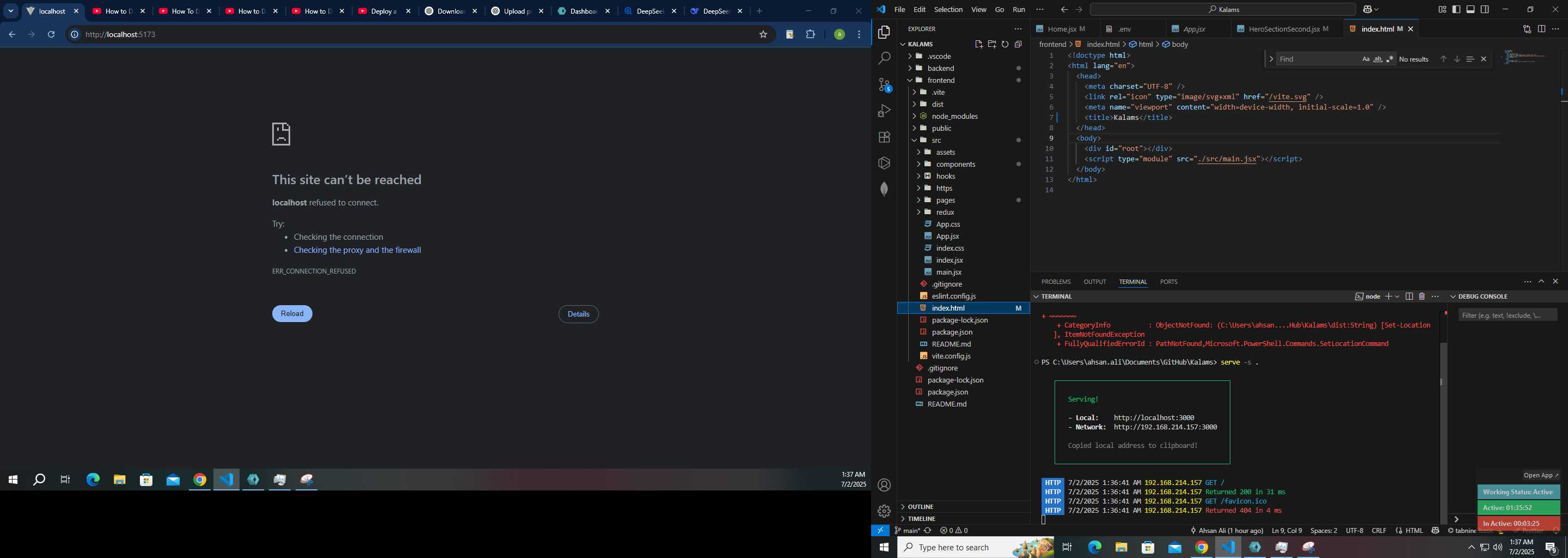Split the terminal icon

1408,296
